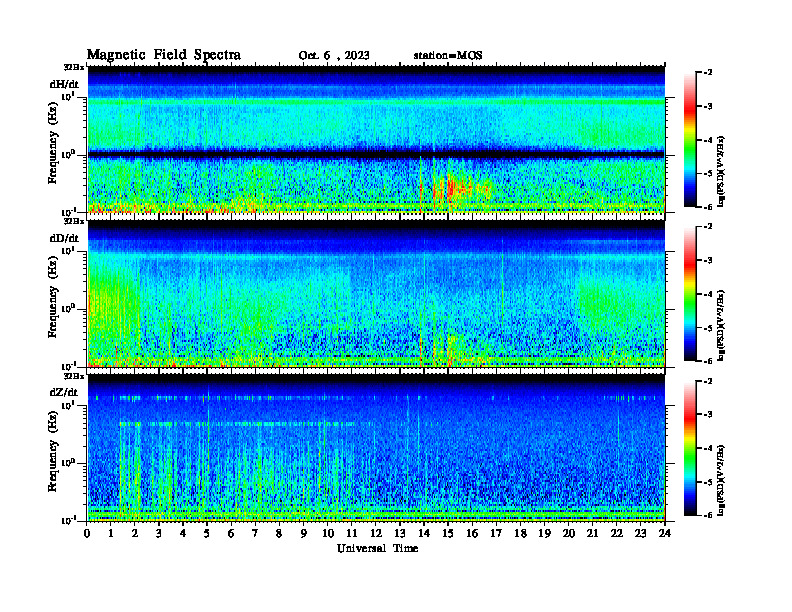Click the -6 tick on the dH/dt color bar

[x=709, y=207]
